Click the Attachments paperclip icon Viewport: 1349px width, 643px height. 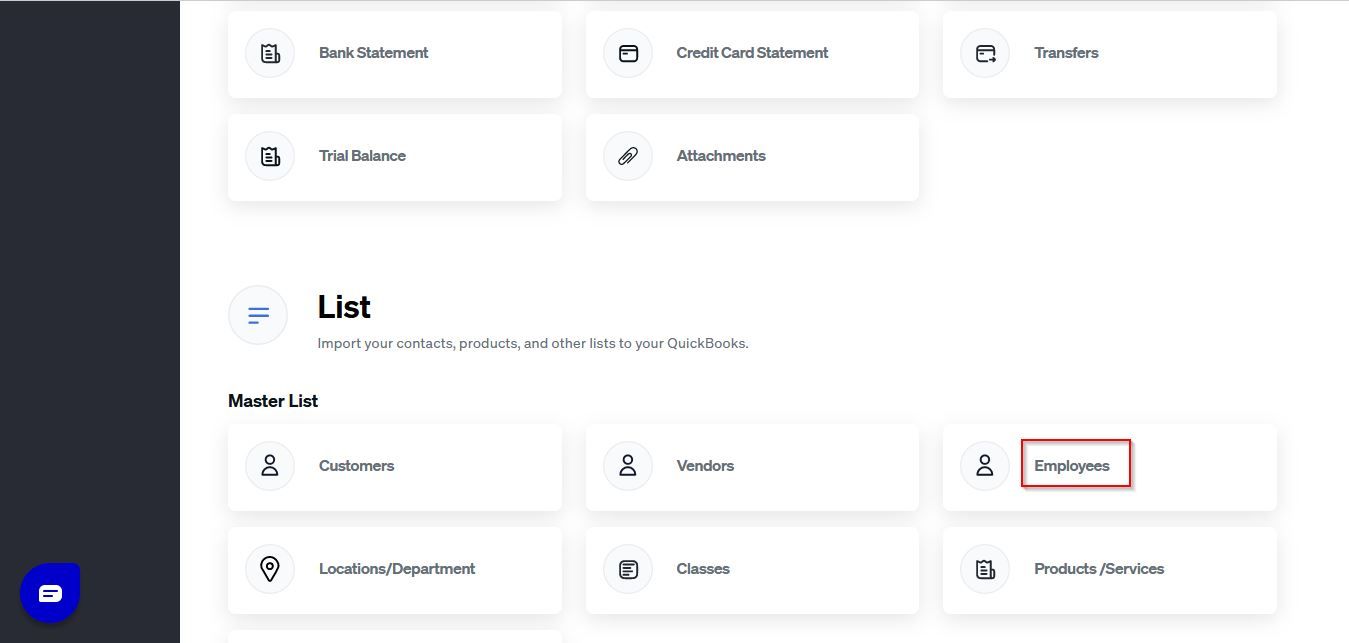tap(628, 156)
